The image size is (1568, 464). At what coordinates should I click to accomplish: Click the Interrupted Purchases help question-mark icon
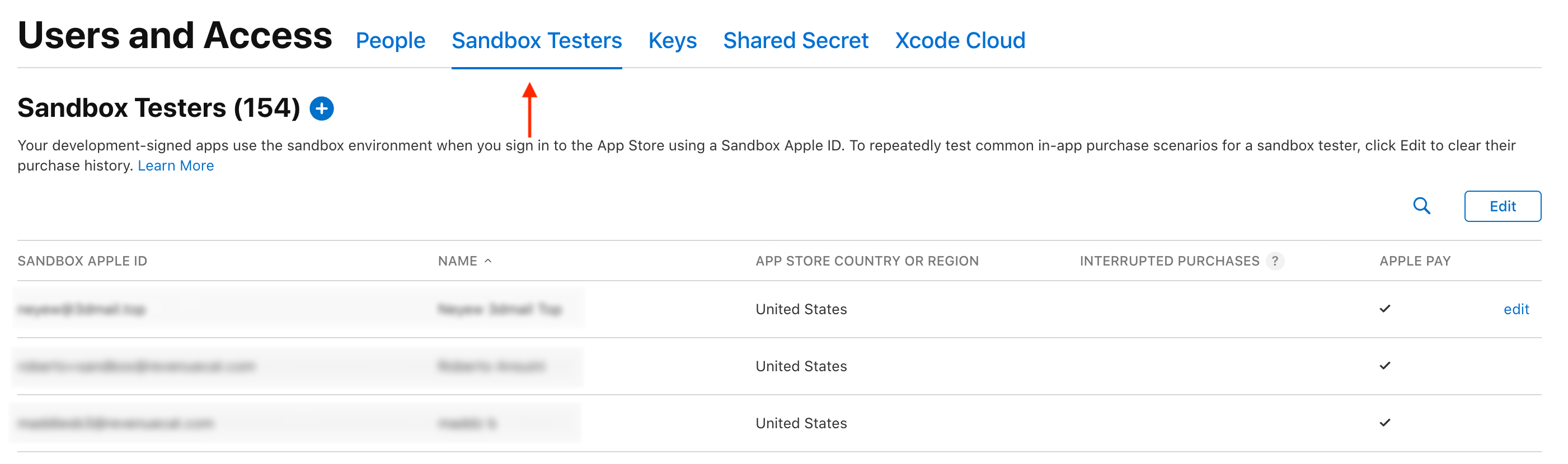pyautogui.click(x=1276, y=261)
